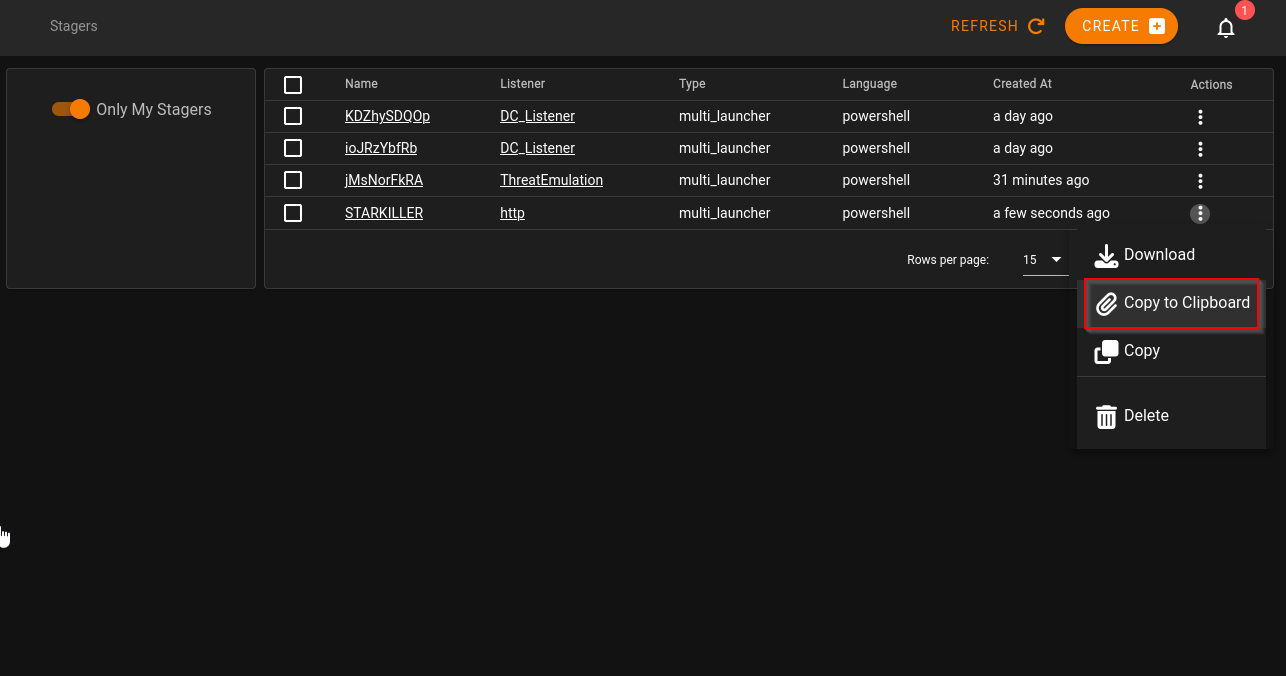Click the STARKILLER row three-dot actions icon
1286x676 pixels.
(x=1200, y=213)
